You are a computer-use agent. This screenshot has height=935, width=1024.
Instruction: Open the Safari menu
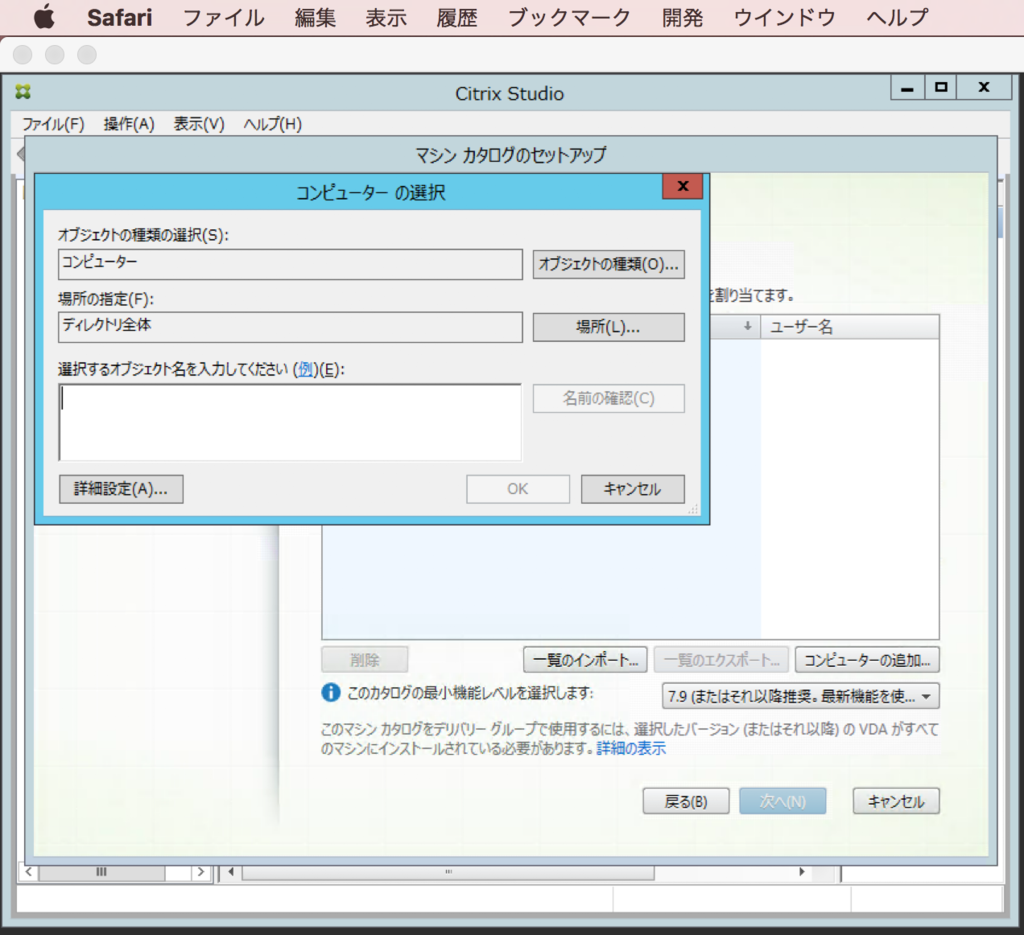pos(120,17)
